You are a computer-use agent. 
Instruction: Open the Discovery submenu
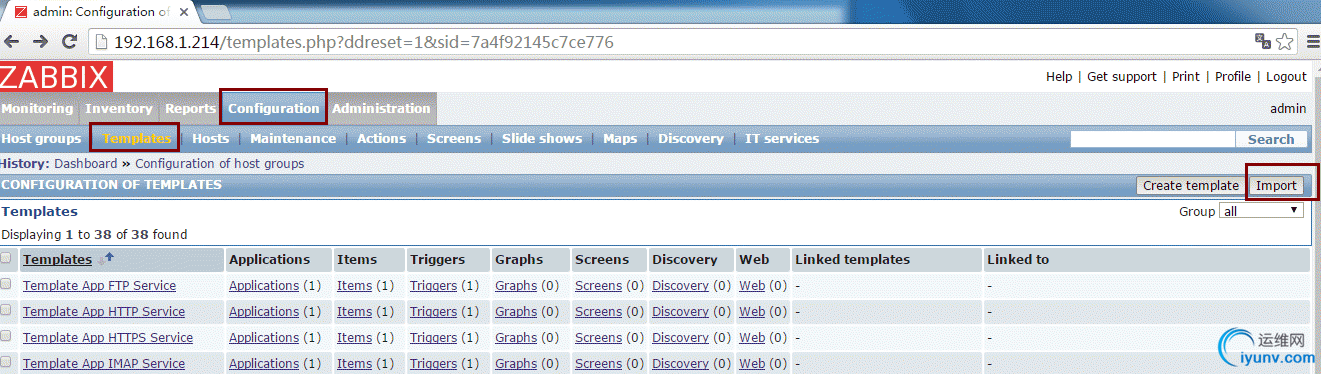690,139
